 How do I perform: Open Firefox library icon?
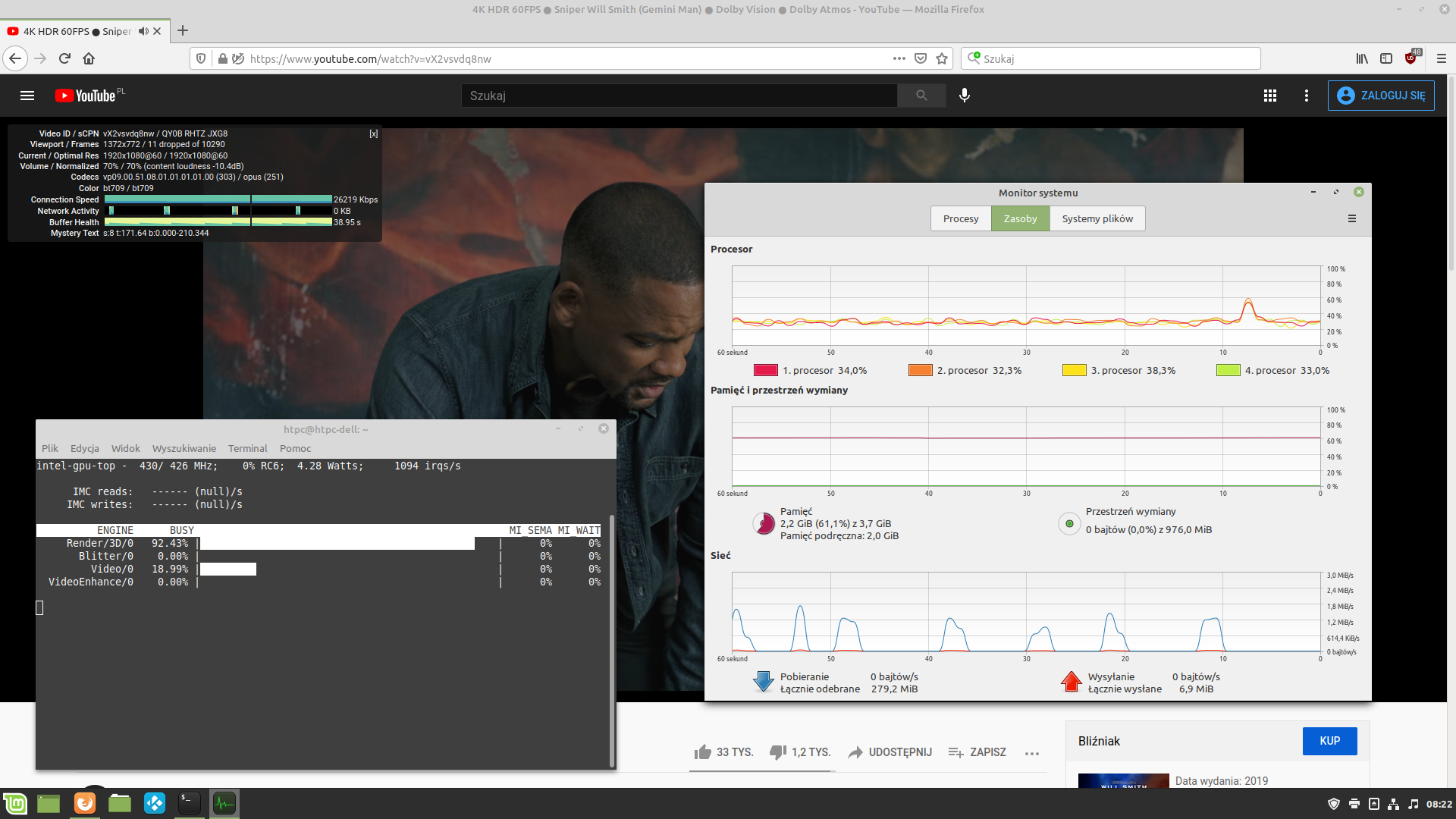(1362, 58)
